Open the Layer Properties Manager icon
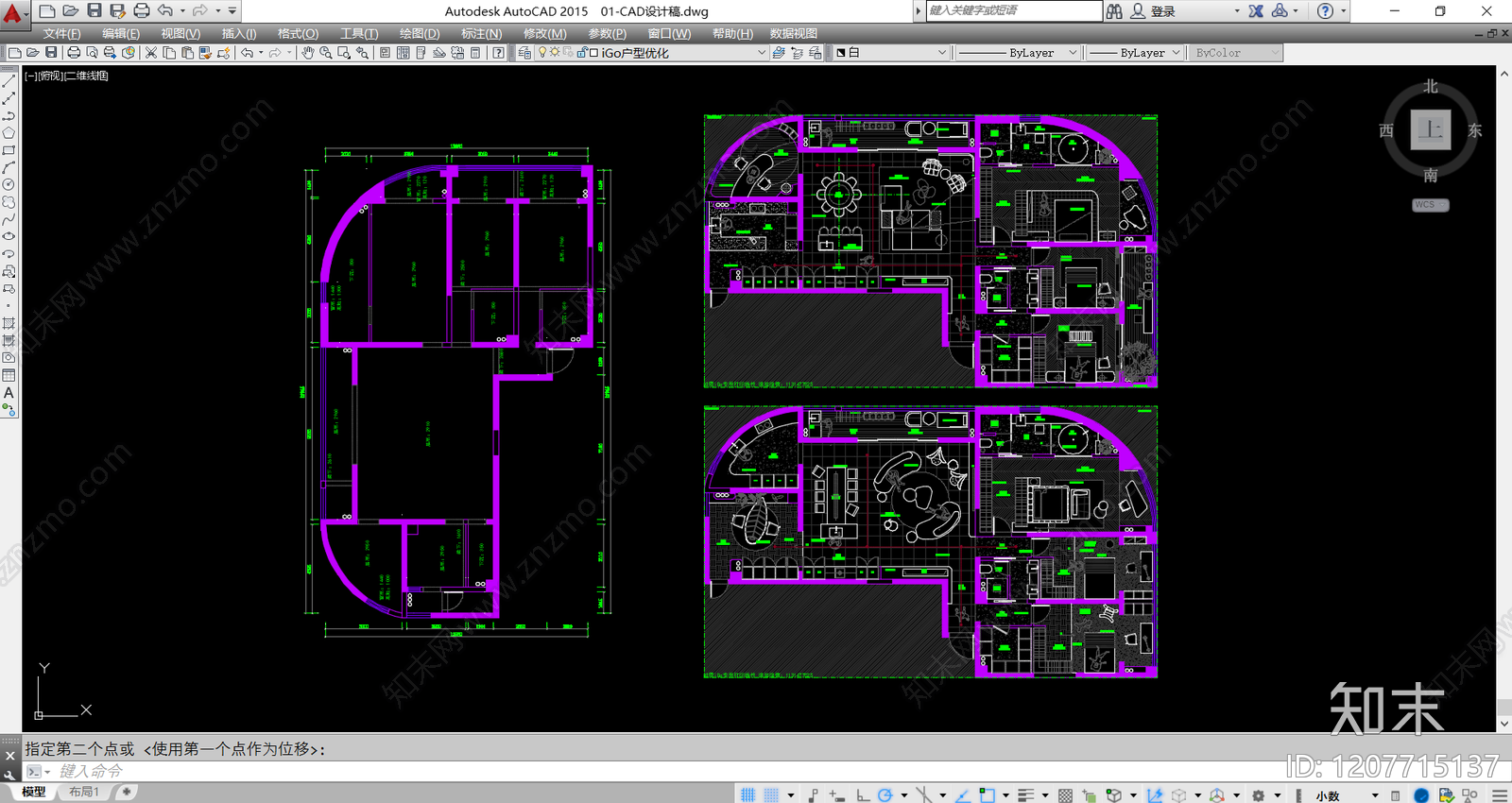This screenshot has width=1512, height=803. (x=524, y=53)
